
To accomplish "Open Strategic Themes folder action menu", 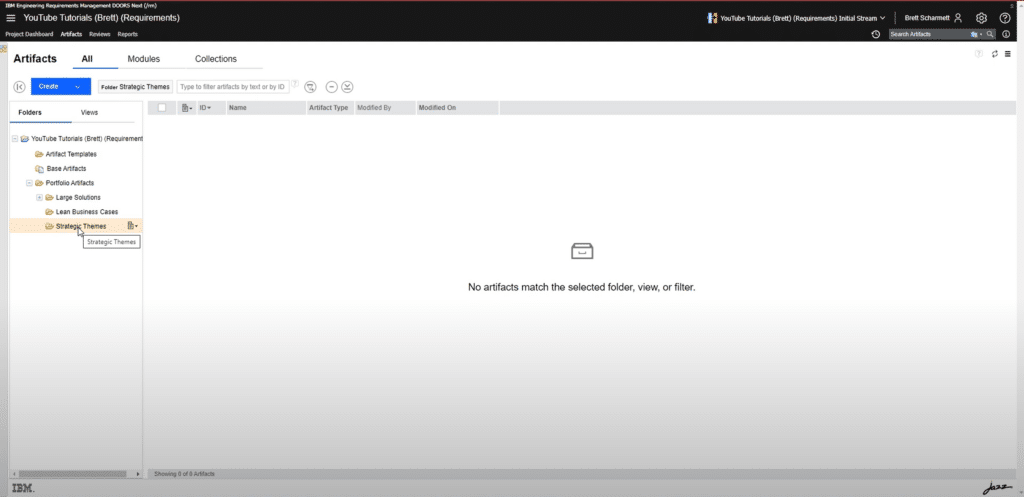I will pos(133,226).
